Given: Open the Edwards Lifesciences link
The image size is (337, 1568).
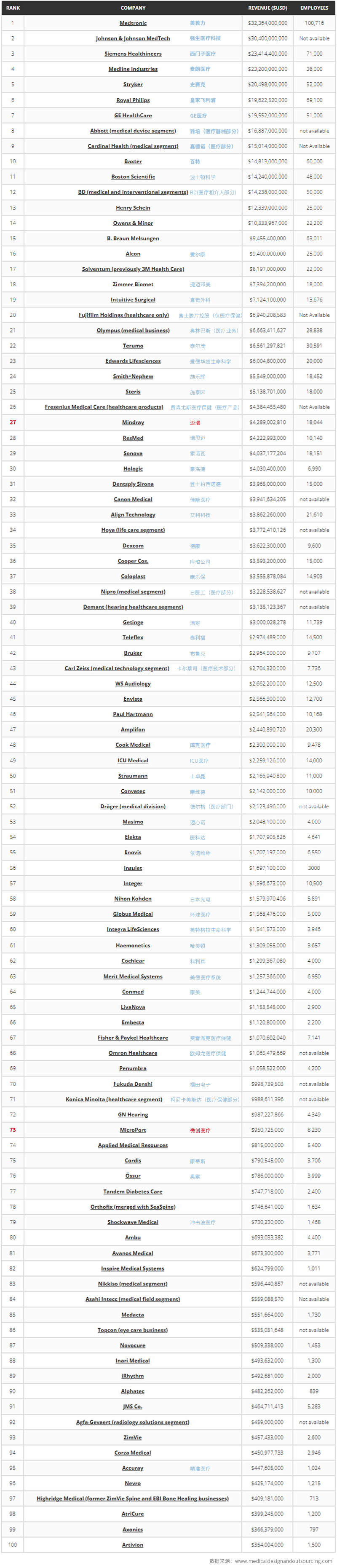Looking at the screenshot, I should 133,361.
